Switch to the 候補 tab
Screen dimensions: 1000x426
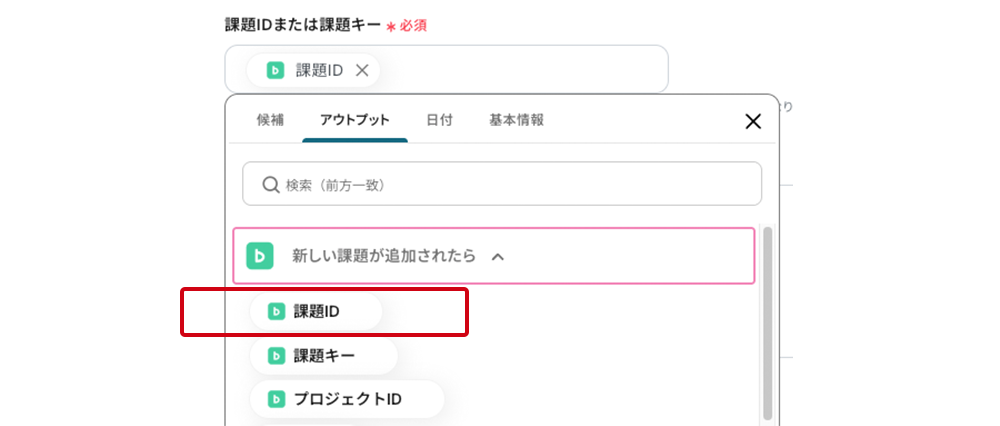pyautogui.click(x=270, y=120)
